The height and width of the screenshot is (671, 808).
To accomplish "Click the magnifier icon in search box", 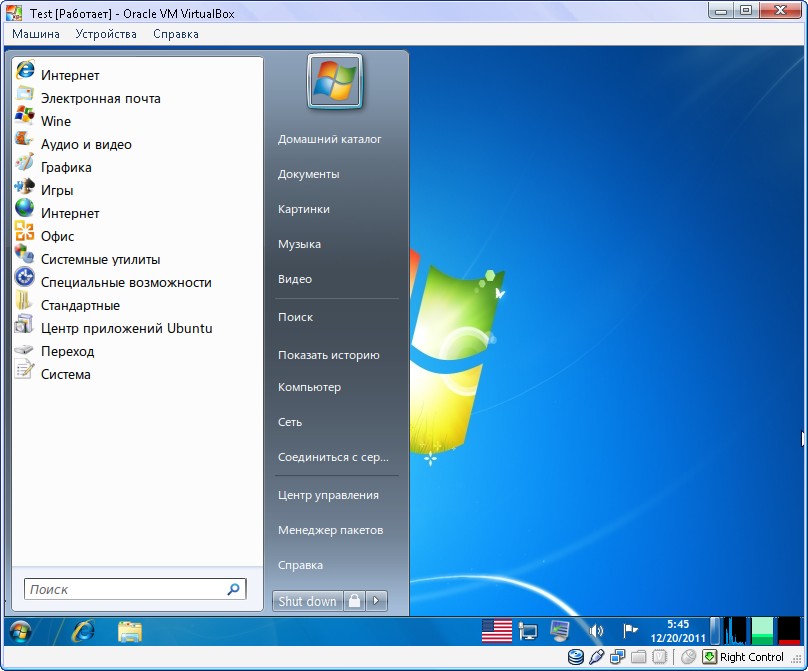I will (x=233, y=589).
